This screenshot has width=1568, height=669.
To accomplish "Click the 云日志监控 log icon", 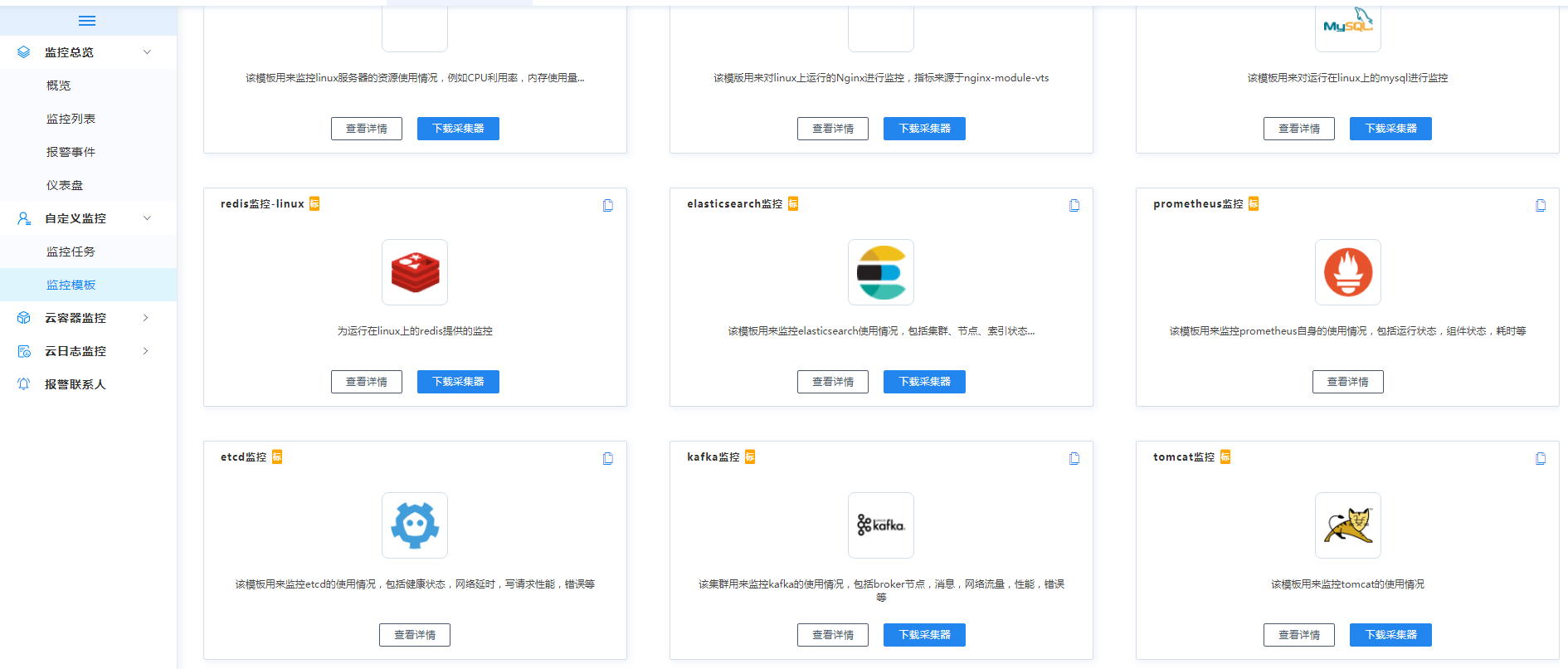I will 24,351.
